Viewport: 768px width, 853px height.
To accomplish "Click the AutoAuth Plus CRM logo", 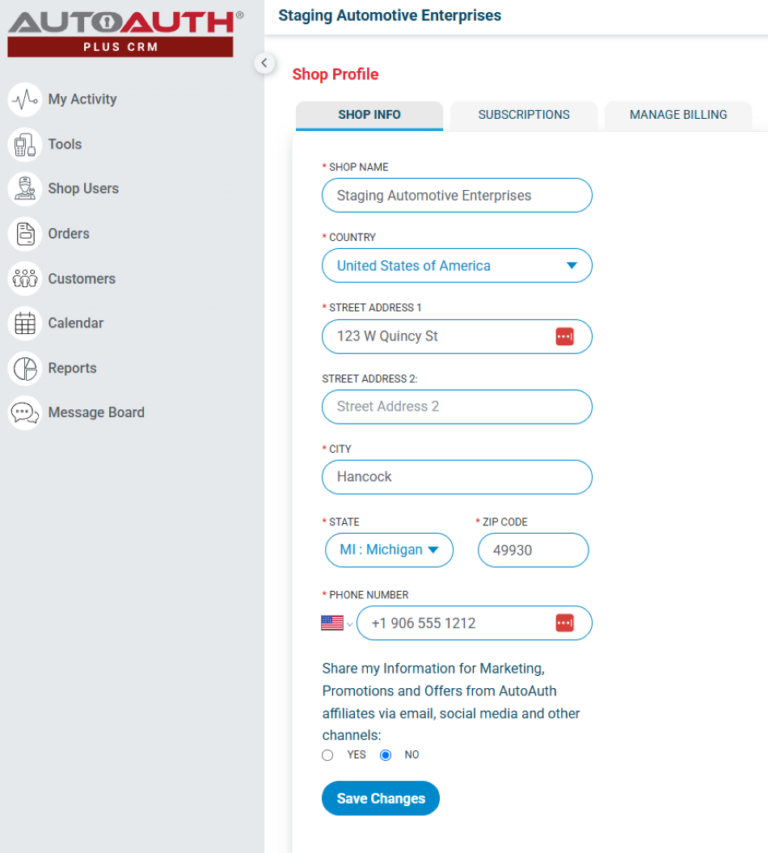I will pos(121,33).
